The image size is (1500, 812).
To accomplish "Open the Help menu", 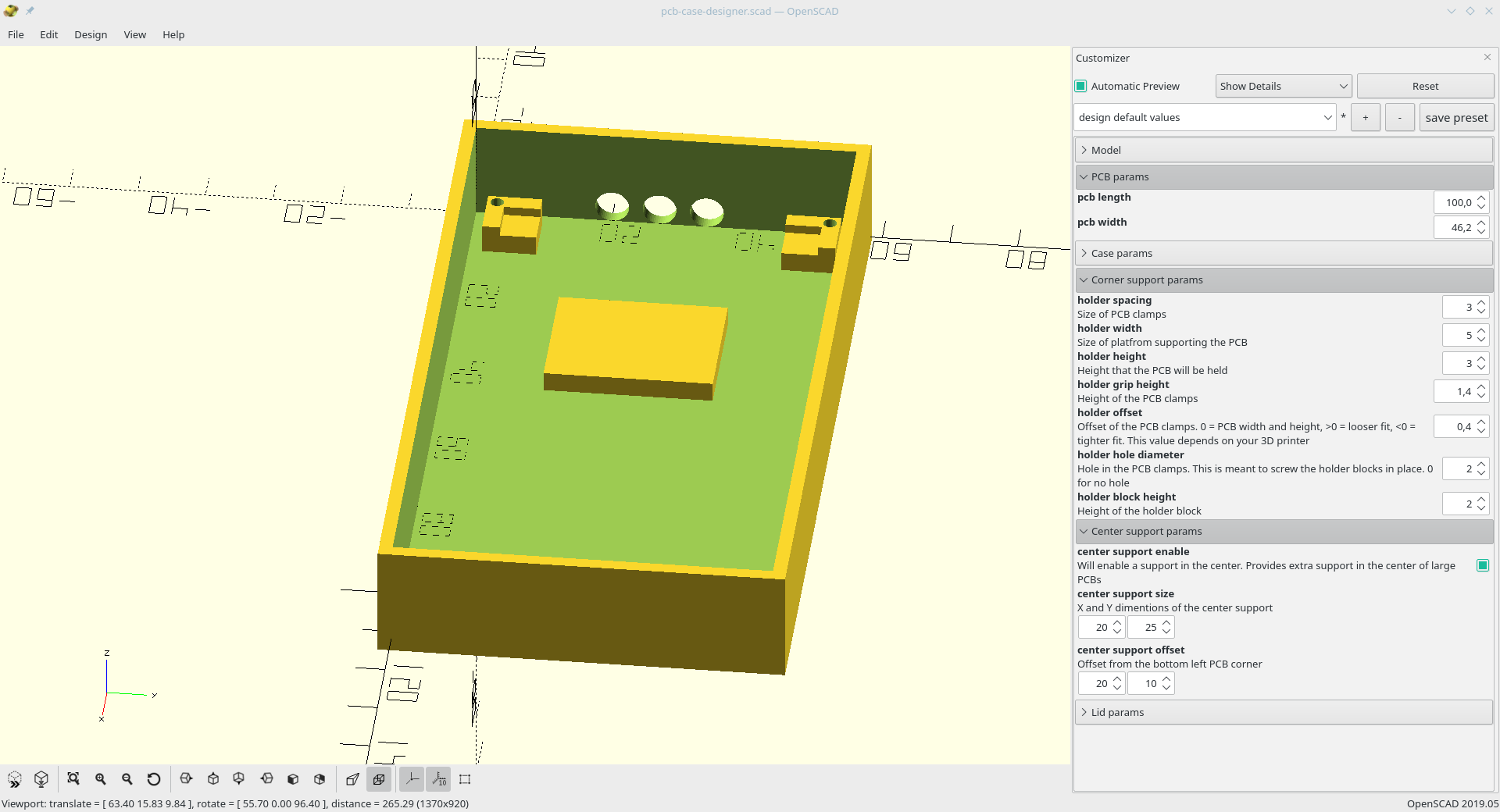I will tap(173, 34).
